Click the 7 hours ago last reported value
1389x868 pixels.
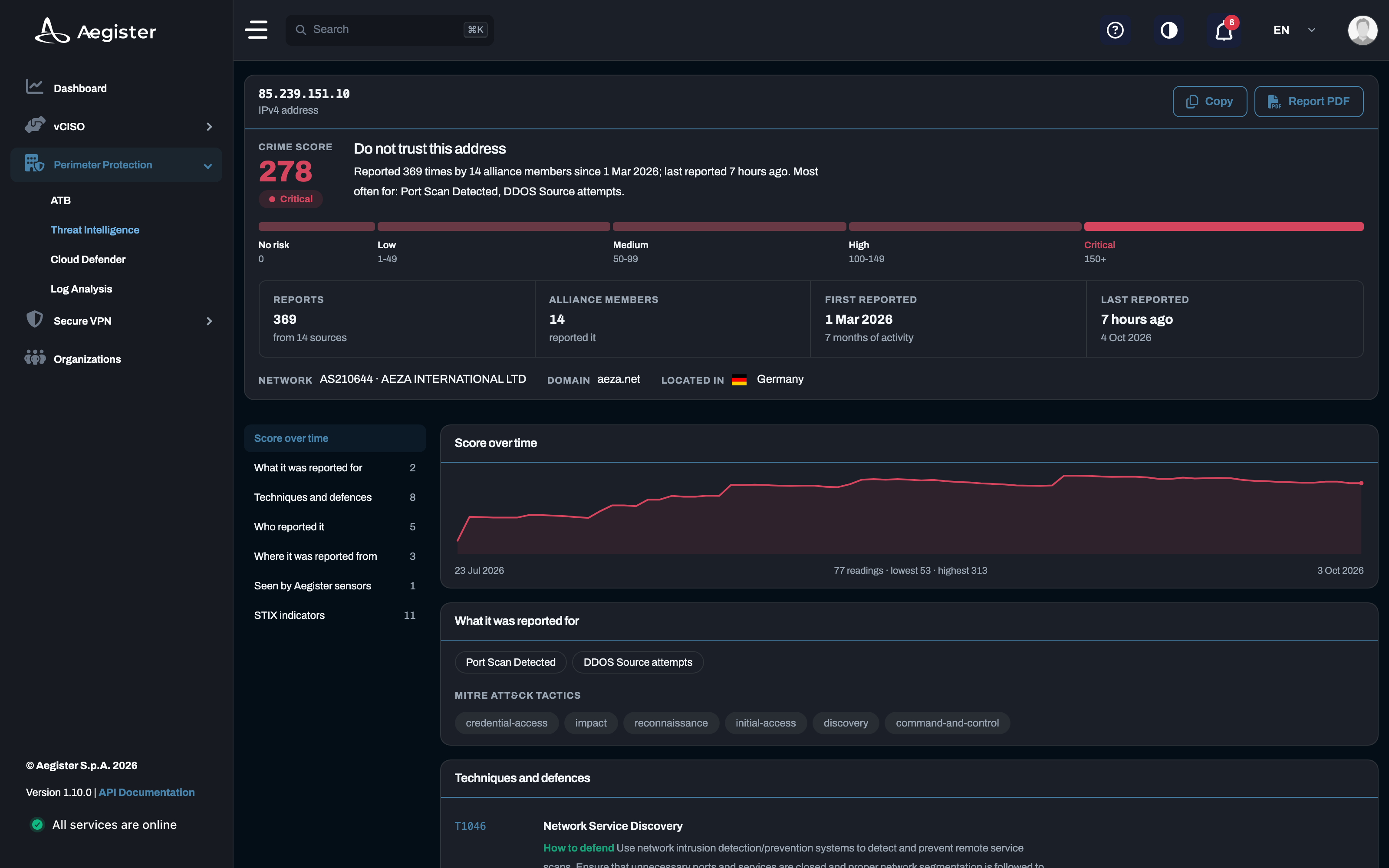pyautogui.click(x=1136, y=319)
